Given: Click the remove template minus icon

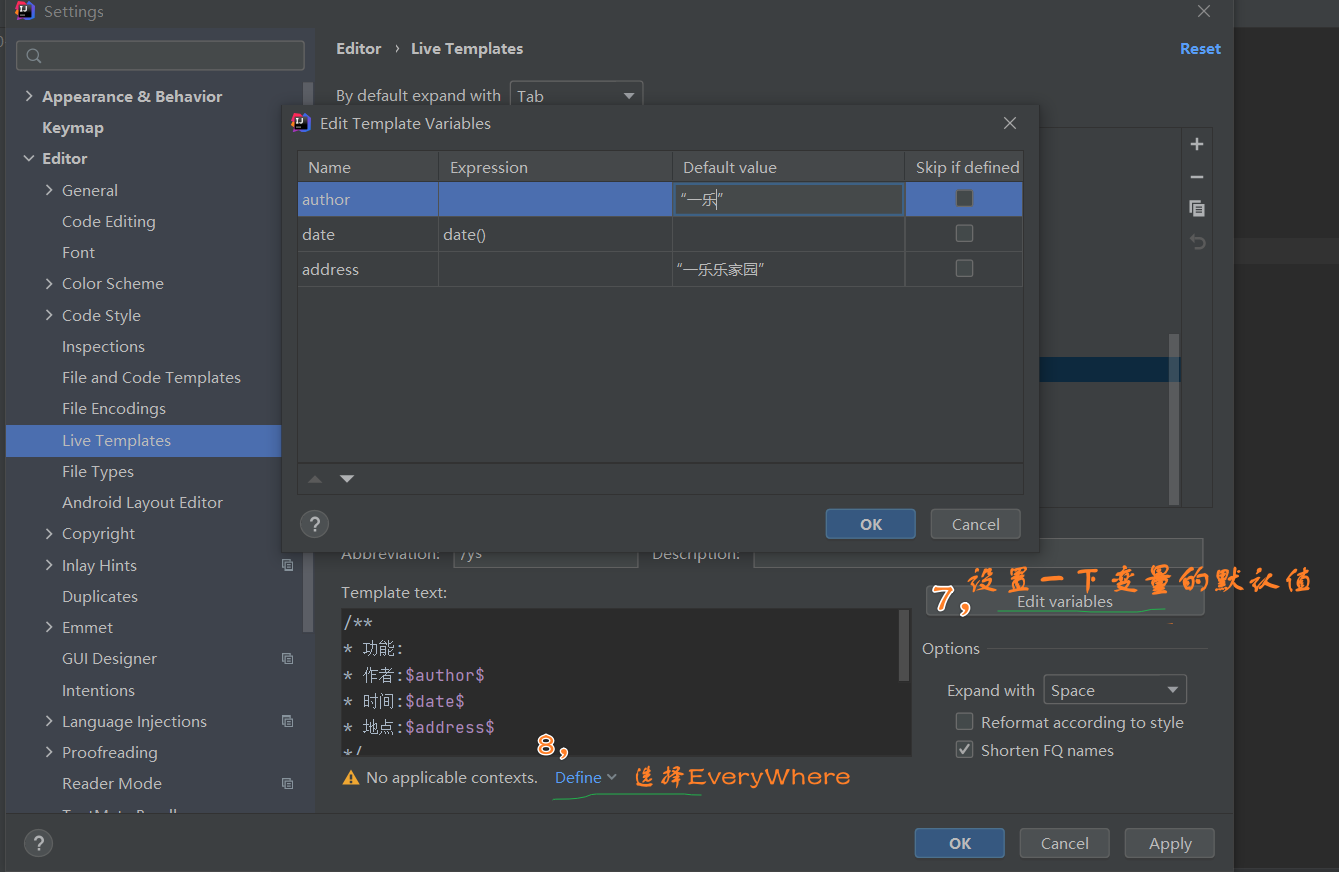Looking at the screenshot, I should [1196, 177].
